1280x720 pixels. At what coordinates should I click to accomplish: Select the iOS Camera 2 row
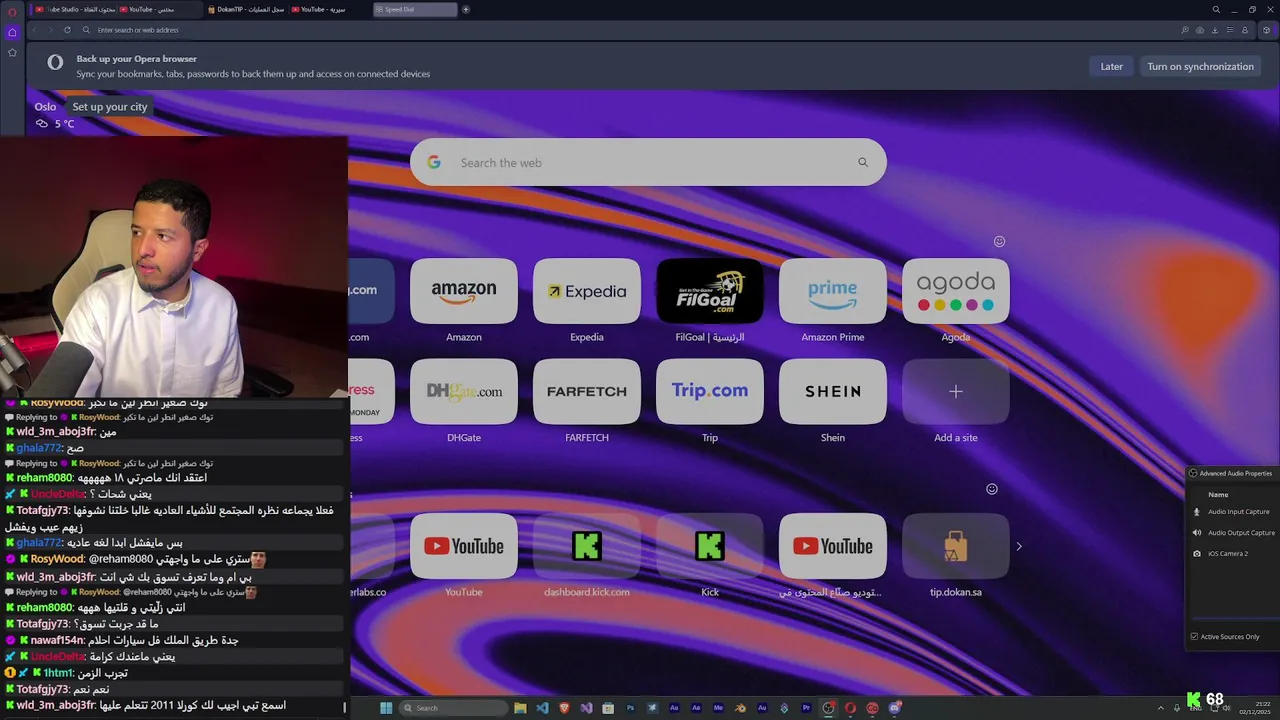tap(1233, 554)
